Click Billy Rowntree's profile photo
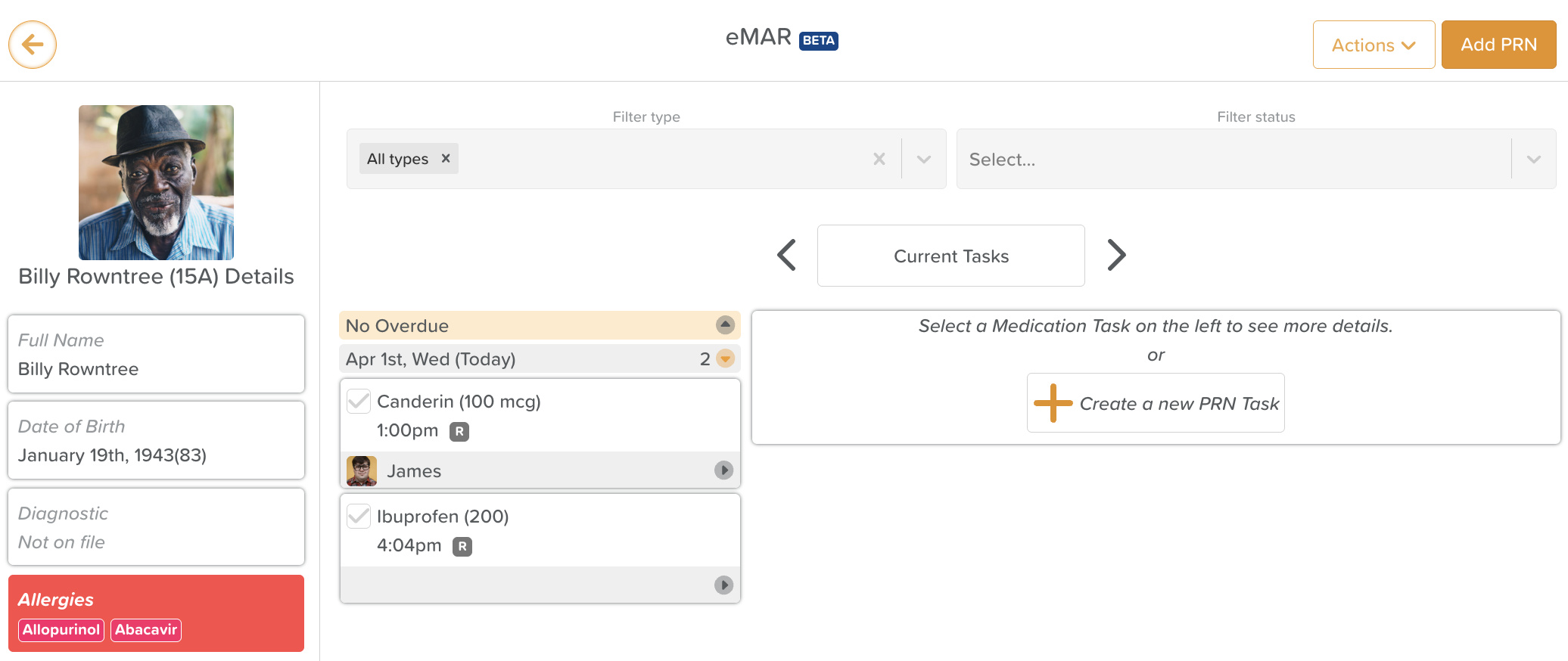Viewport: 1568px width, 661px height. click(156, 182)
